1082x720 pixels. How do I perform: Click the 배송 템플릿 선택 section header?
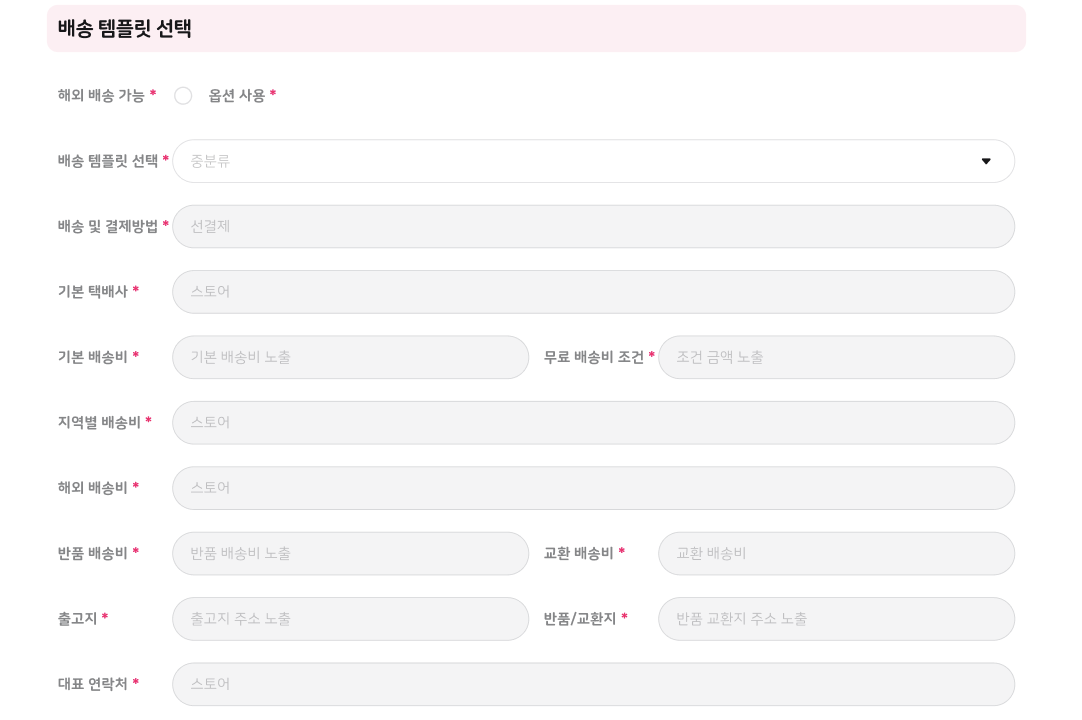coord(125,29)
